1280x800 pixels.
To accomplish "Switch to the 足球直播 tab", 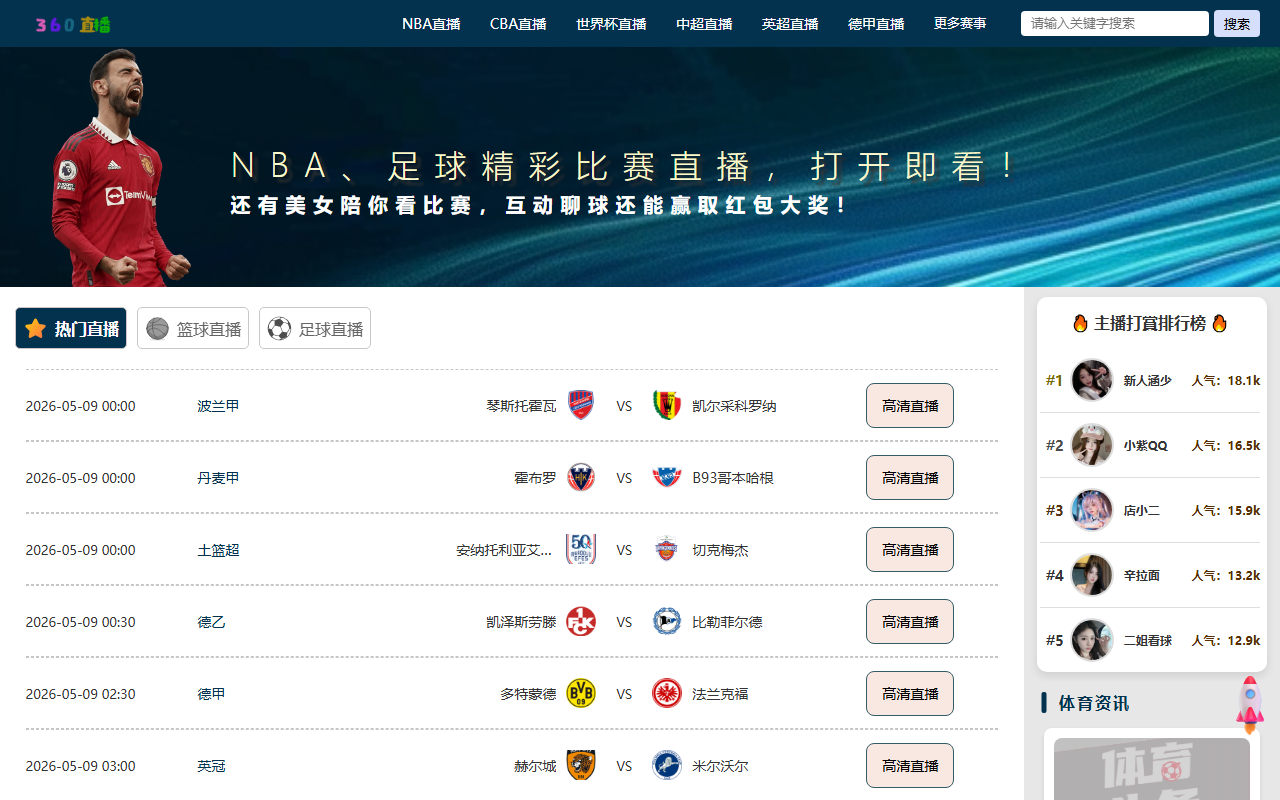I will click(x=315, y=328).
